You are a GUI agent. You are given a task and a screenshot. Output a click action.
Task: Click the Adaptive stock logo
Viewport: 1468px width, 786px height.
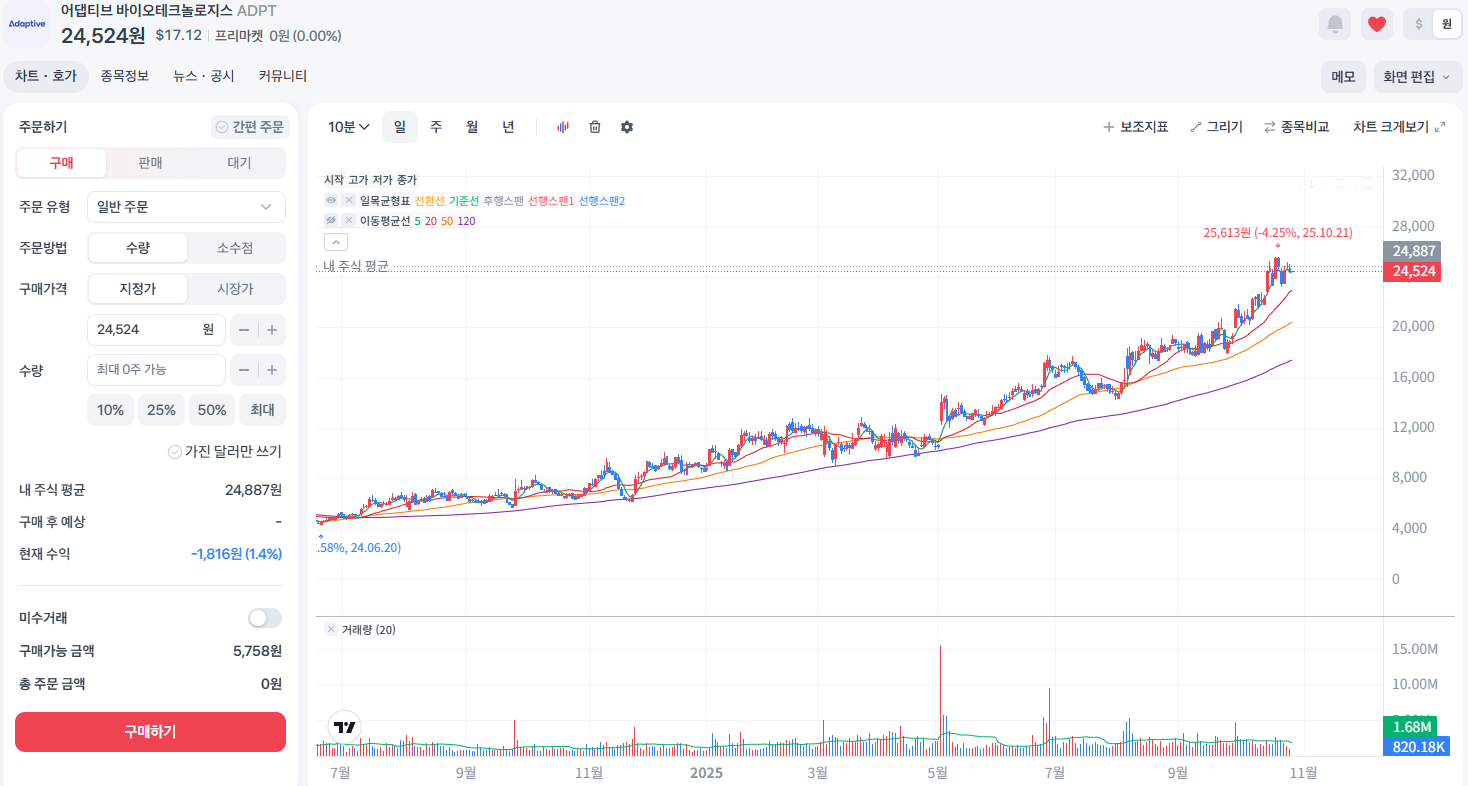[x=27, y=24]
